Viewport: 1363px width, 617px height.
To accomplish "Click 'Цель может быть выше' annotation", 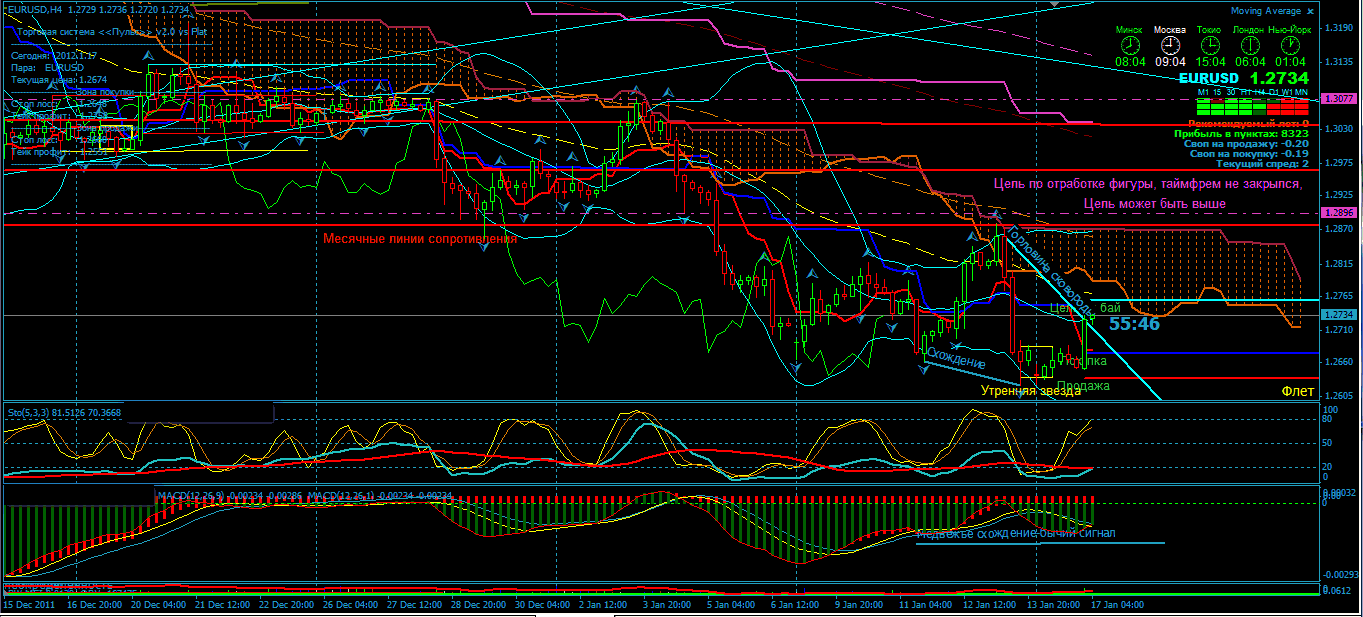I will (x=1155, y=204).
